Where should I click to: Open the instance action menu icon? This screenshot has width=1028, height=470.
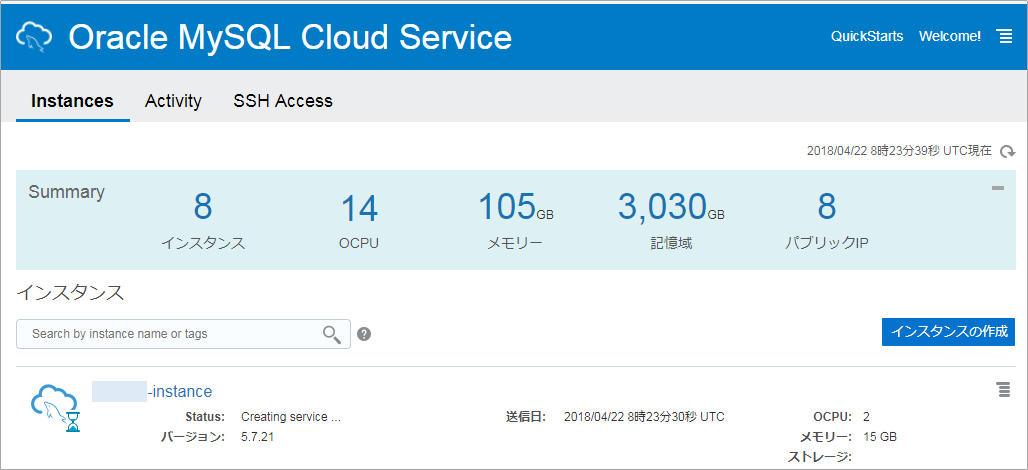[1003, 390]
